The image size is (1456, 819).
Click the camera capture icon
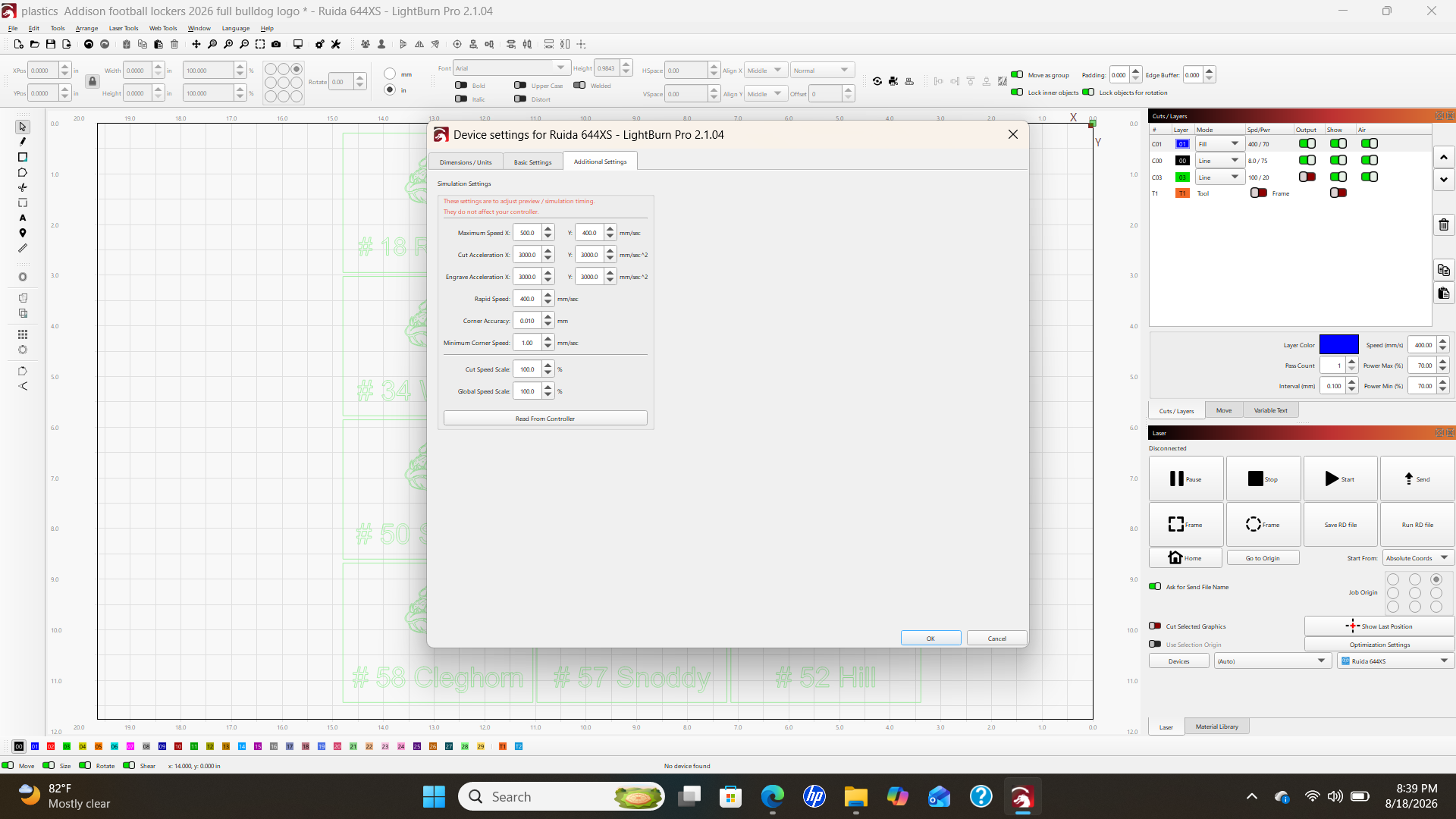(x=276, y=44)
